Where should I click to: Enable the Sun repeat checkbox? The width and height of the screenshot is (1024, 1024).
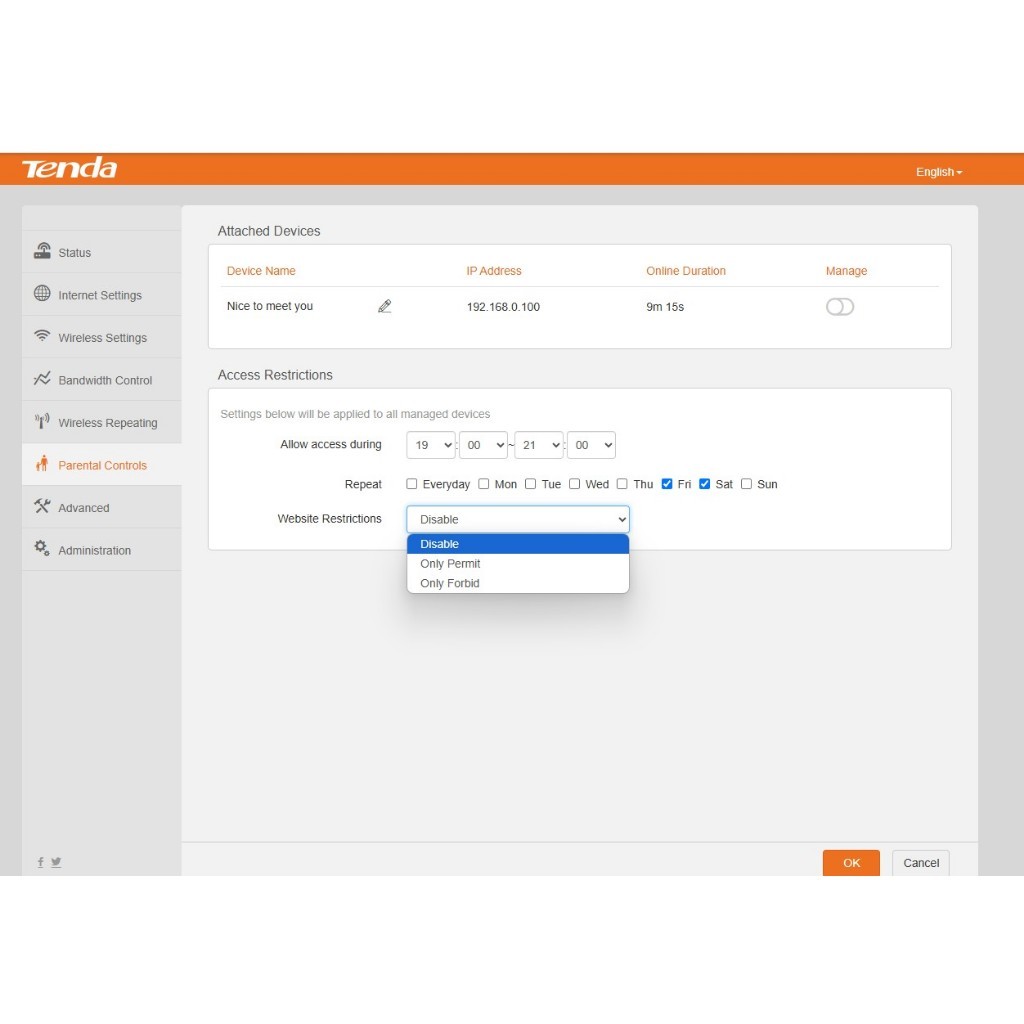click(x=746, y=484)
